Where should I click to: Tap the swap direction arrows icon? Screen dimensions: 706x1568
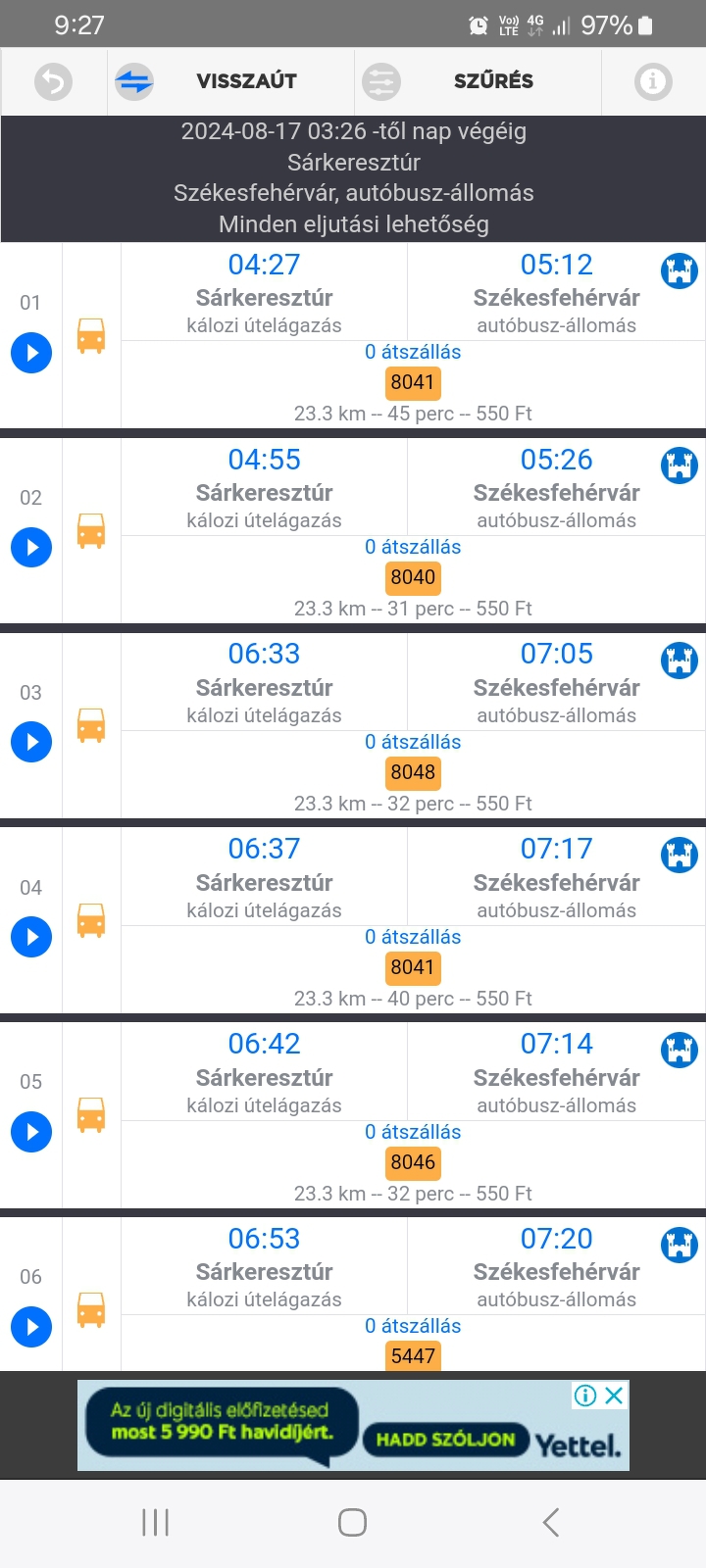(x=134, y=81)
